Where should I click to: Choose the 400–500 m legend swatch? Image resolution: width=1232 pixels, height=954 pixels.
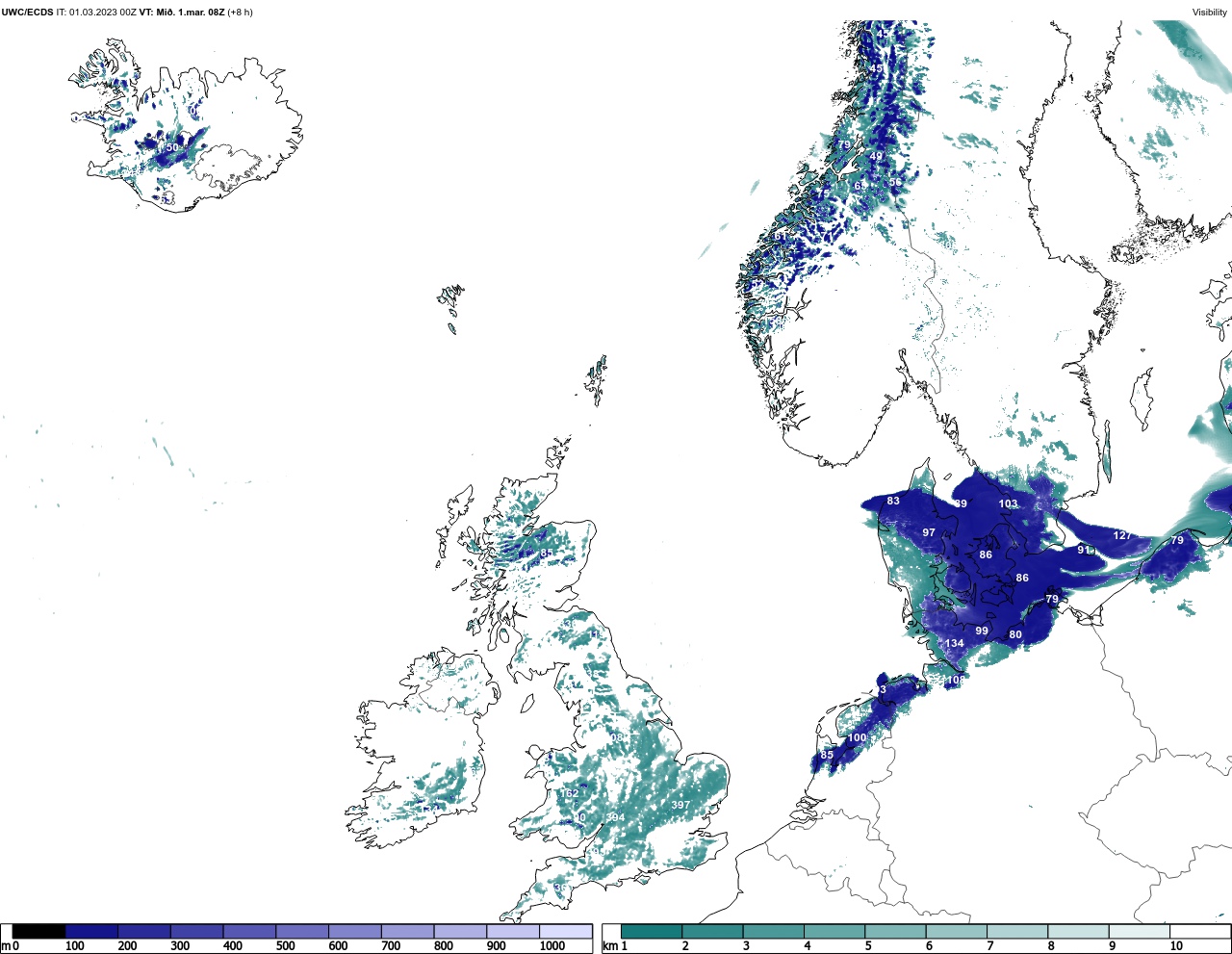pyautogui.click(x=249, y=932)
